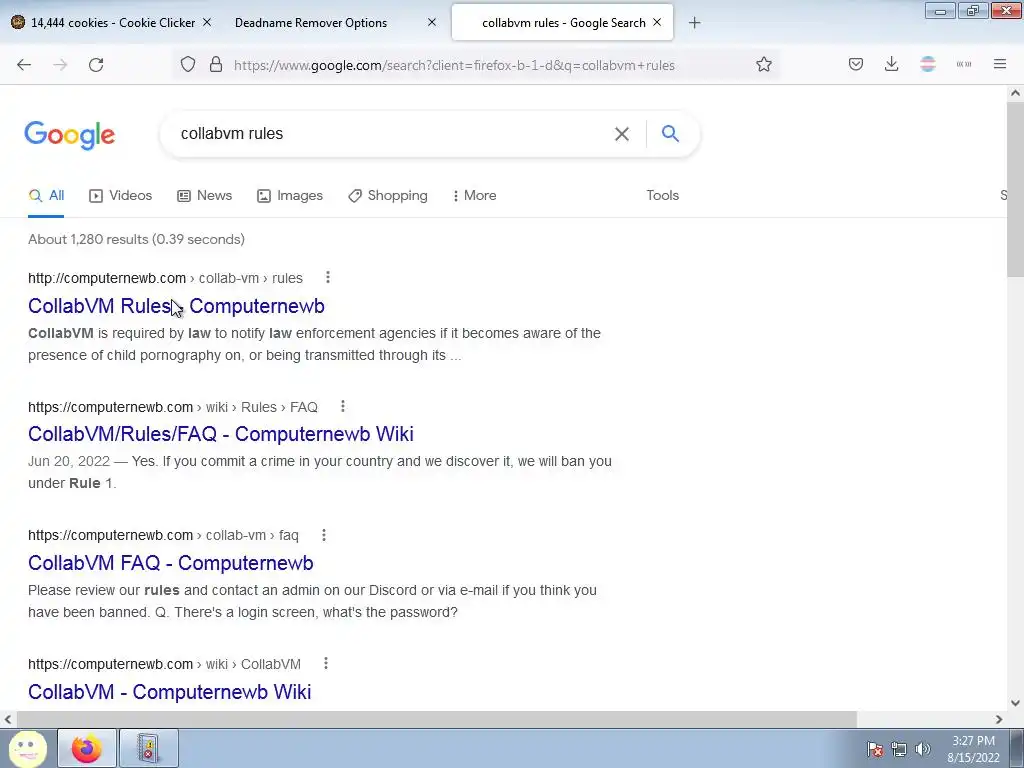Switch to Shopping results
1024x768 pixels.
[x=388, y=195]
